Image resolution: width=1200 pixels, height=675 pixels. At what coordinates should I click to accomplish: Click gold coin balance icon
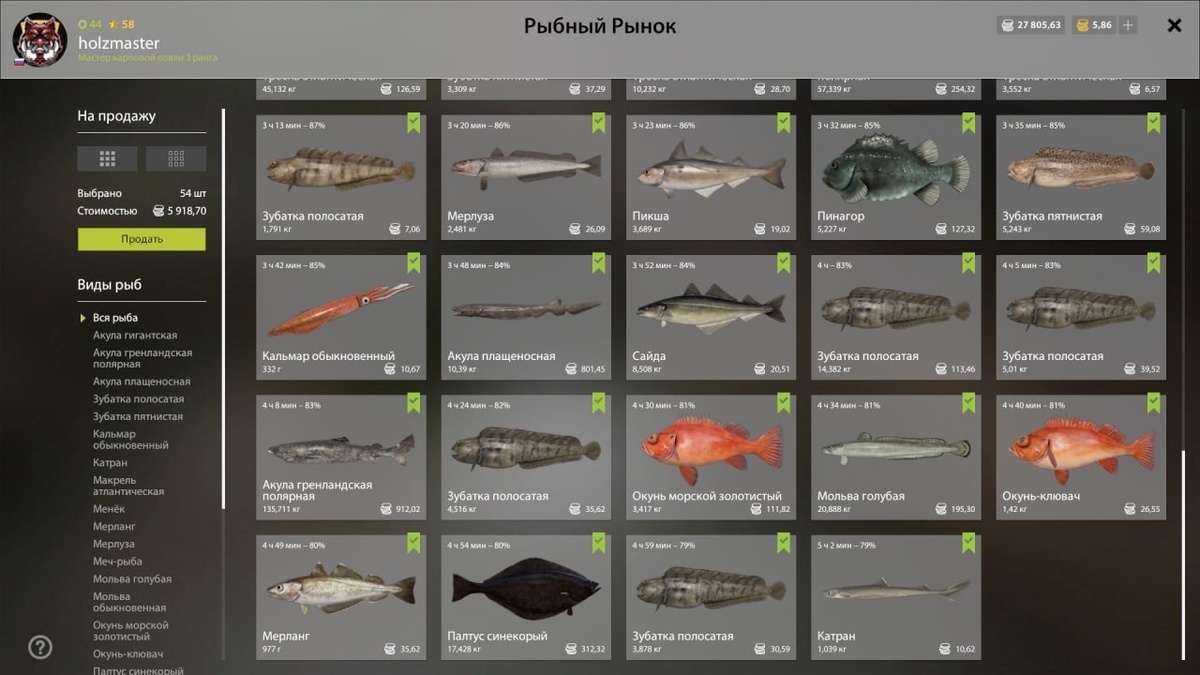[1082, 25]
